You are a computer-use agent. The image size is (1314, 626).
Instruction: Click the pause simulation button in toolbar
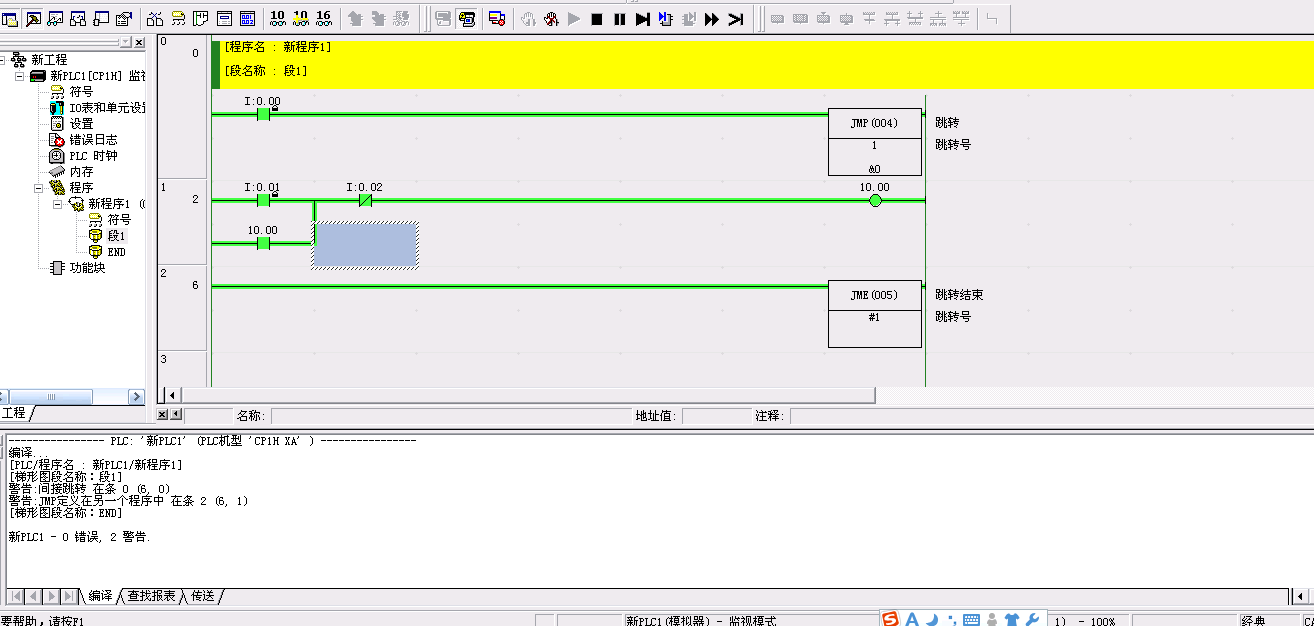coord(619,19)
